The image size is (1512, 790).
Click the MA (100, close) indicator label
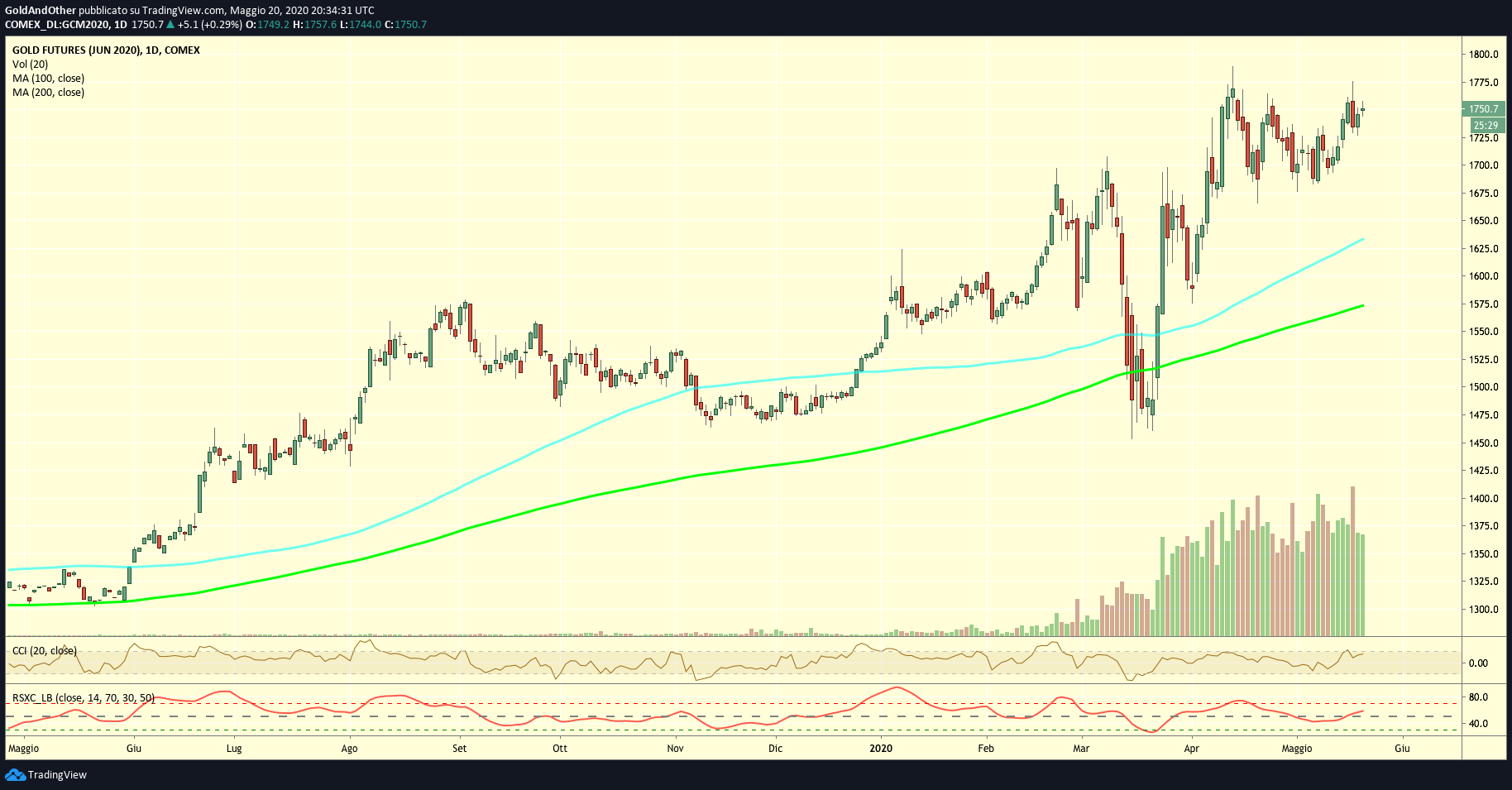pos(48,79)
